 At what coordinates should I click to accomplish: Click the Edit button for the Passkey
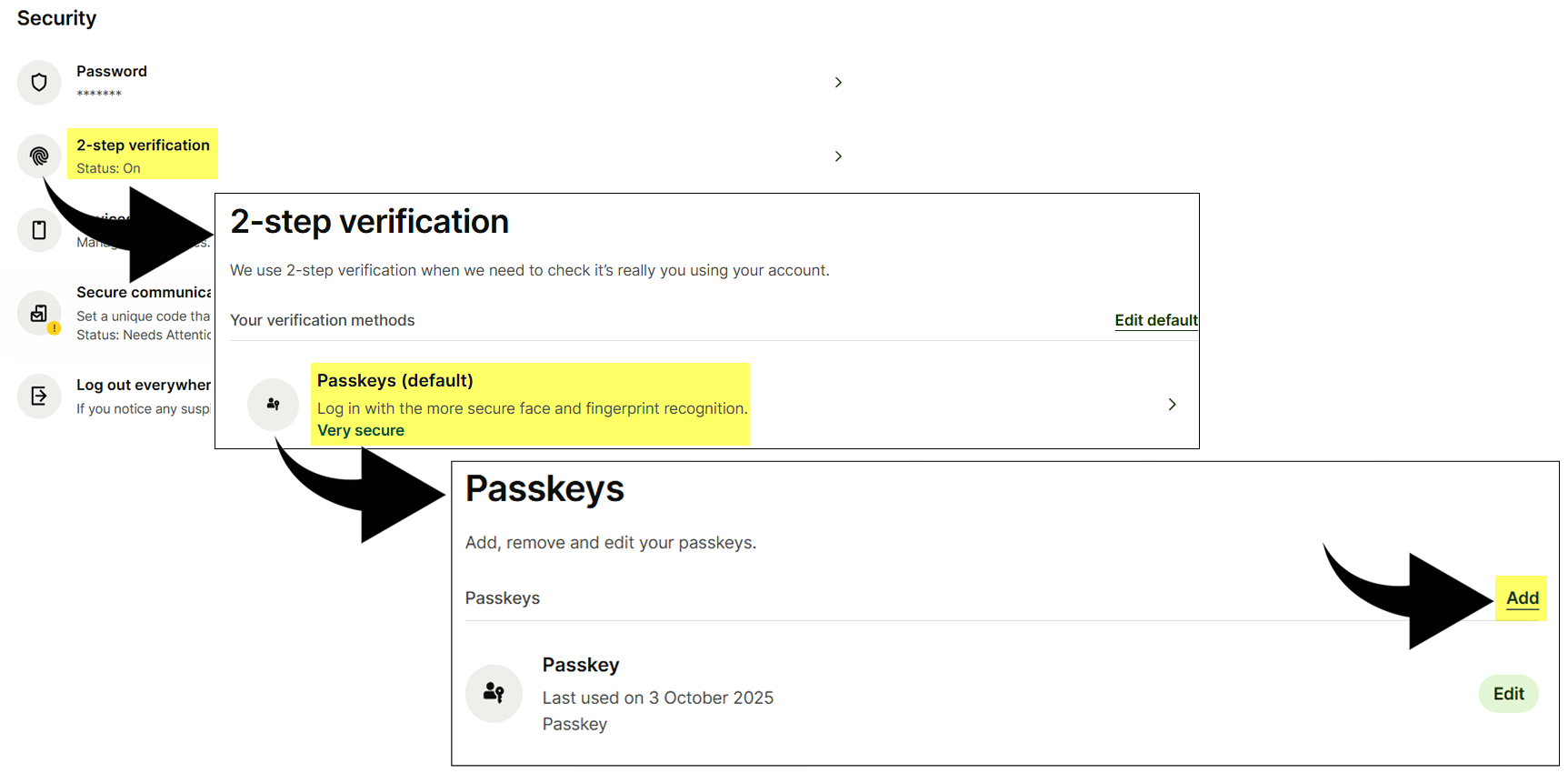(1508, 693)
